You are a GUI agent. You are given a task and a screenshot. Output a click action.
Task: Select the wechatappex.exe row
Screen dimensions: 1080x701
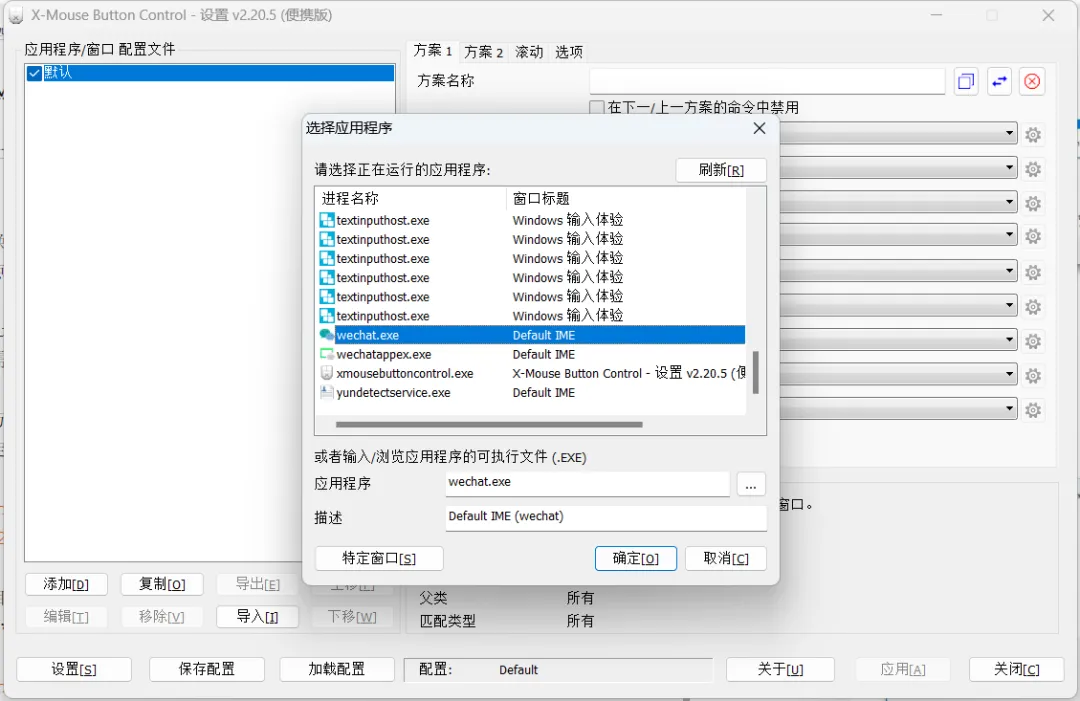pyautogui.click(x=532, y=355)
